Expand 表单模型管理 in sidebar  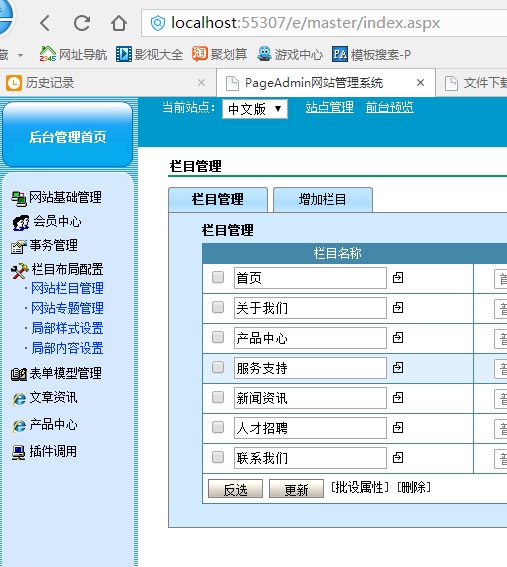pyautogui.click(x=56, y=374)
